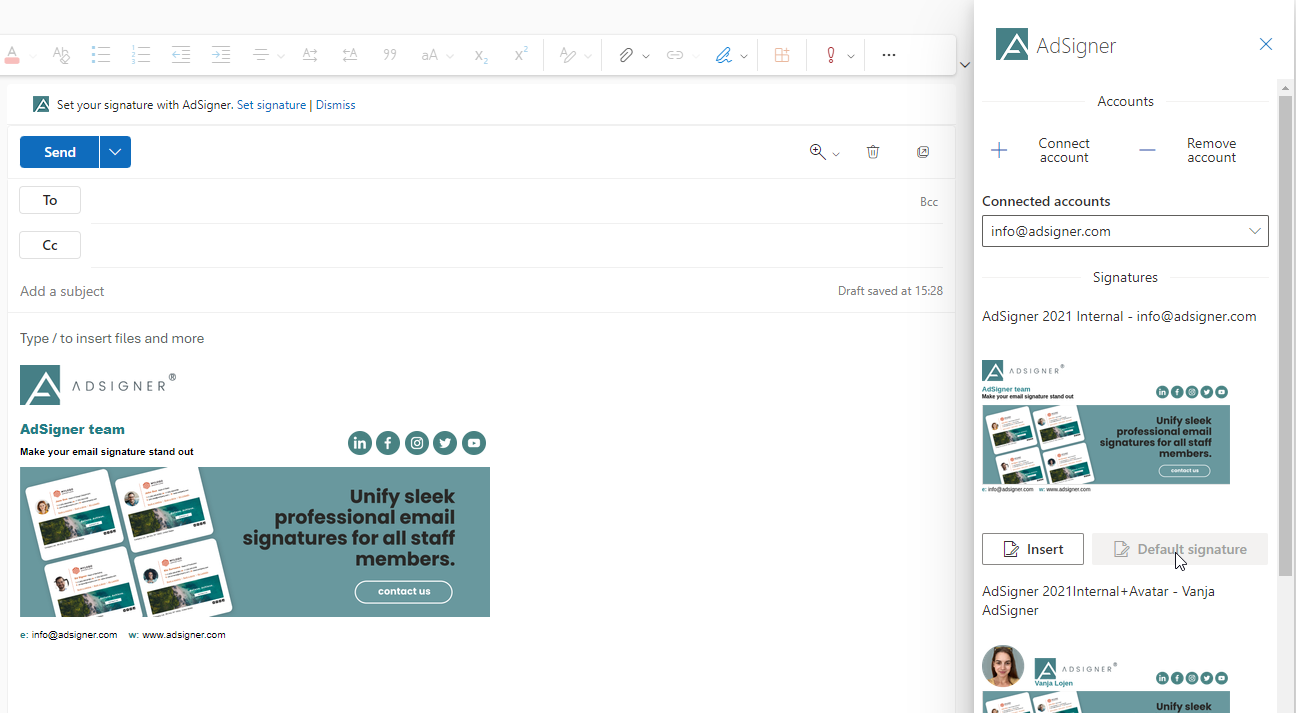Click info@adsigner.com in email signature

click(x=74, y=635)
